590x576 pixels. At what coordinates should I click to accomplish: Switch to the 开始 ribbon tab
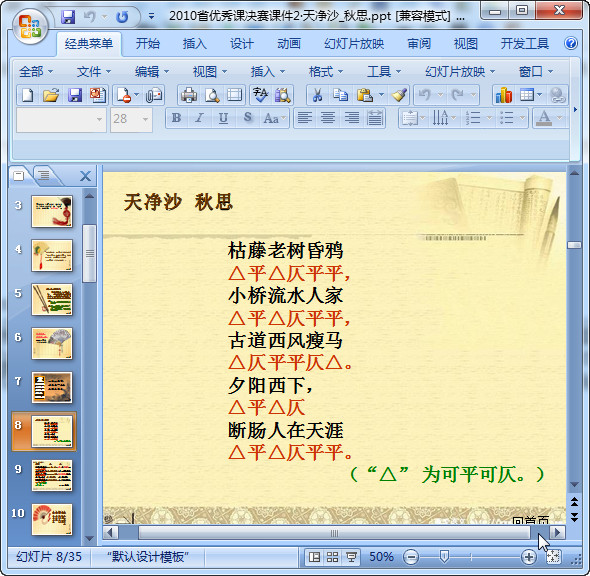(x=148, y=44)
